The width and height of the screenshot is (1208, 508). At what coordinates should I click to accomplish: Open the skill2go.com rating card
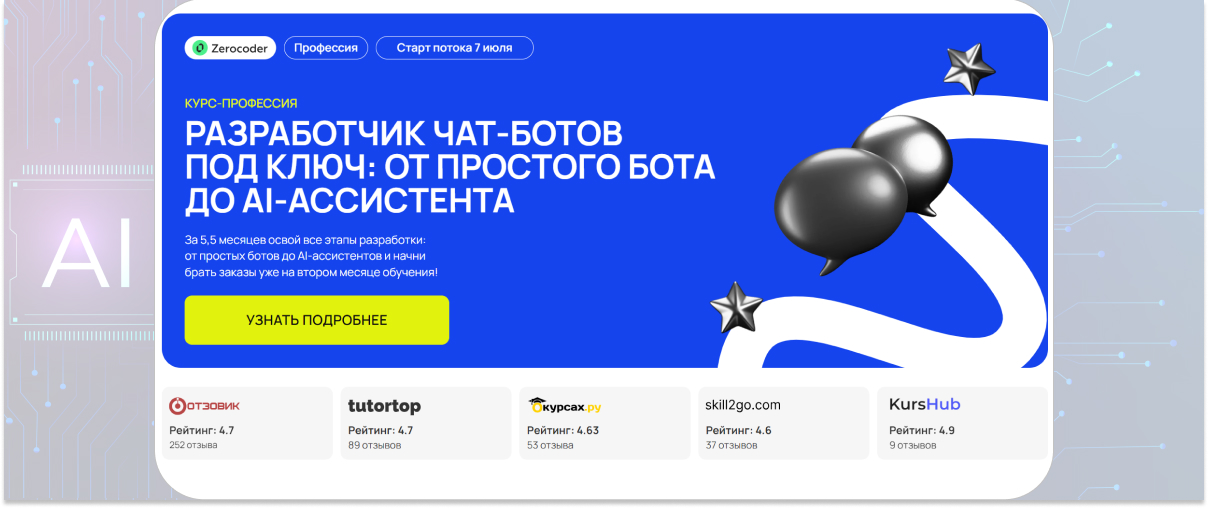(784, 423)
